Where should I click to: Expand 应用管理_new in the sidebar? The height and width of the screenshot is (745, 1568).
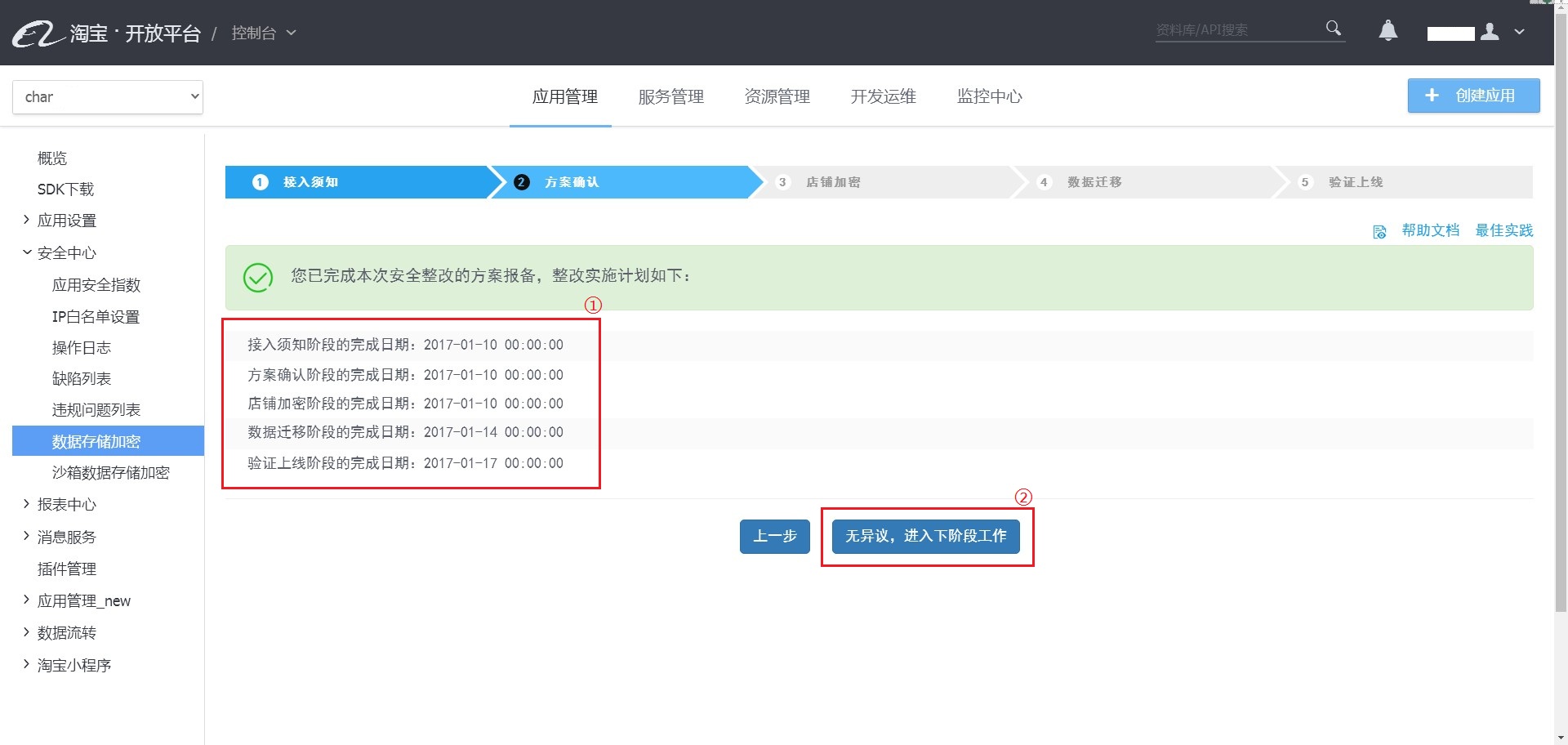coord(26,600)
